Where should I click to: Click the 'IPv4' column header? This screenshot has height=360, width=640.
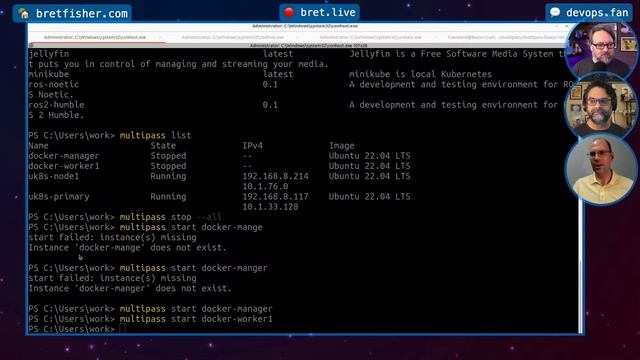253,146
